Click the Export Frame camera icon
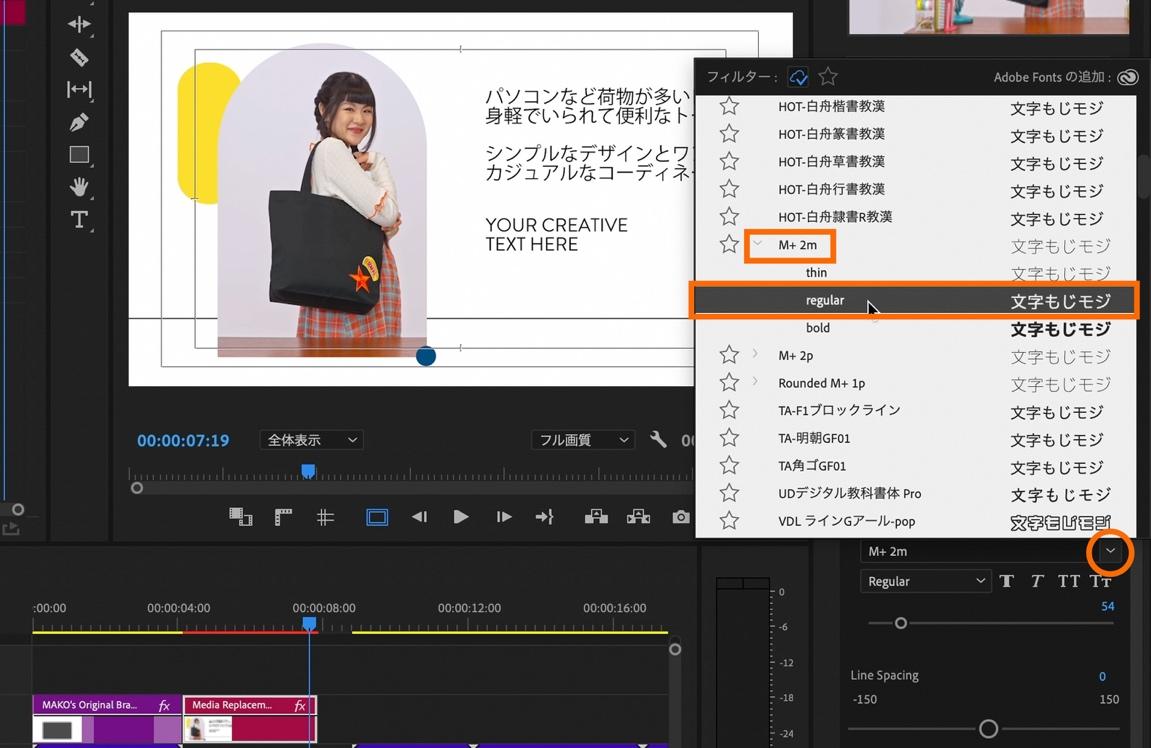Viewport: 1151px width, 748px height. (681, 517)
